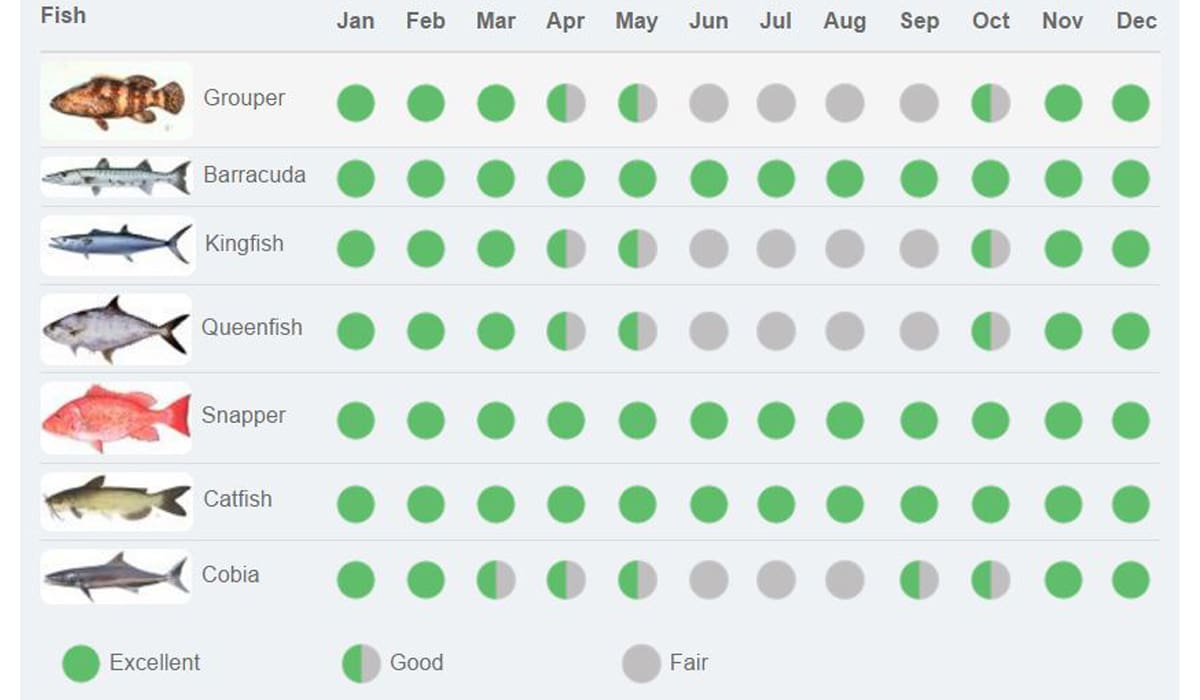Viewport: 1200px width, 700px height.
Task: Select the Kingfish illustration
Action: click(116, 245)
